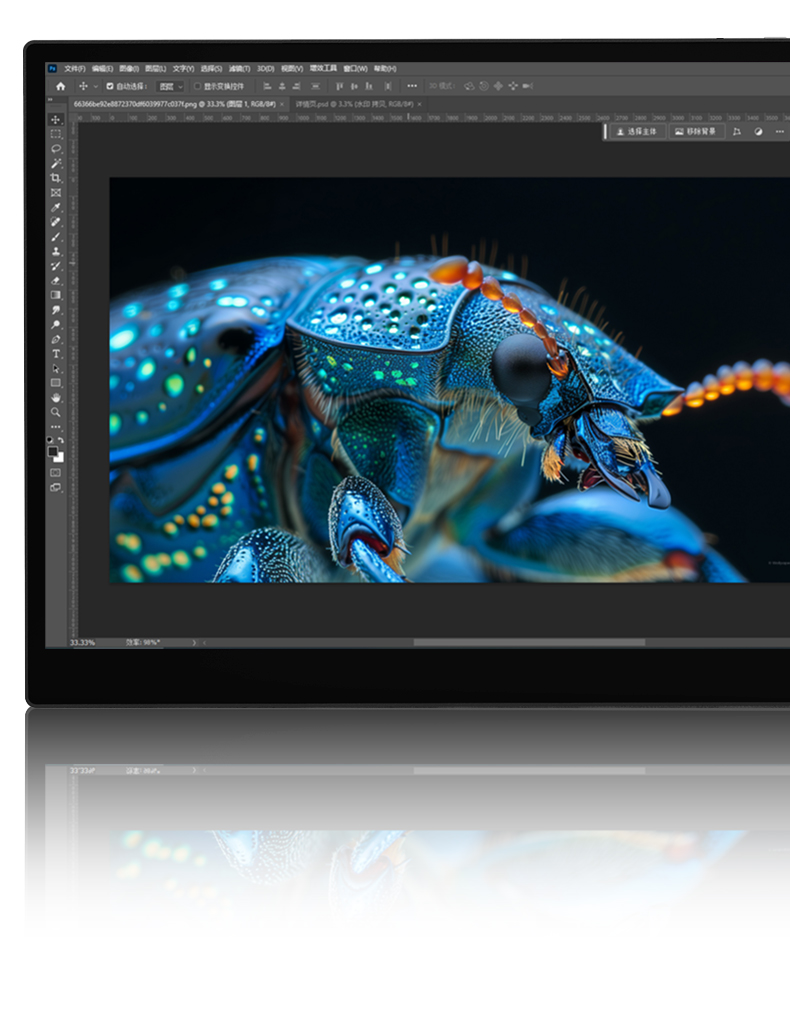Open the 滤镜(T) menu
The height and width of the screenshot is (1024, 790).
pos(240,69)
